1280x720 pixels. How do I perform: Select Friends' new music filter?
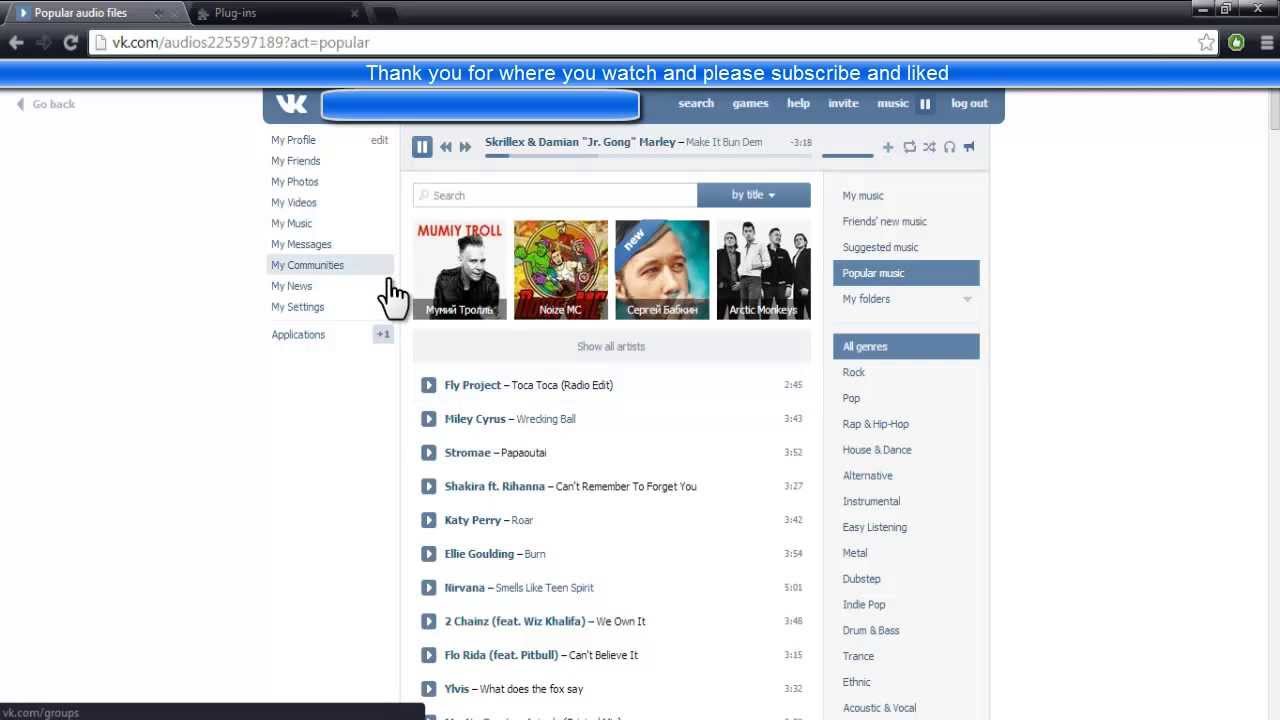[x=885, y=222]
